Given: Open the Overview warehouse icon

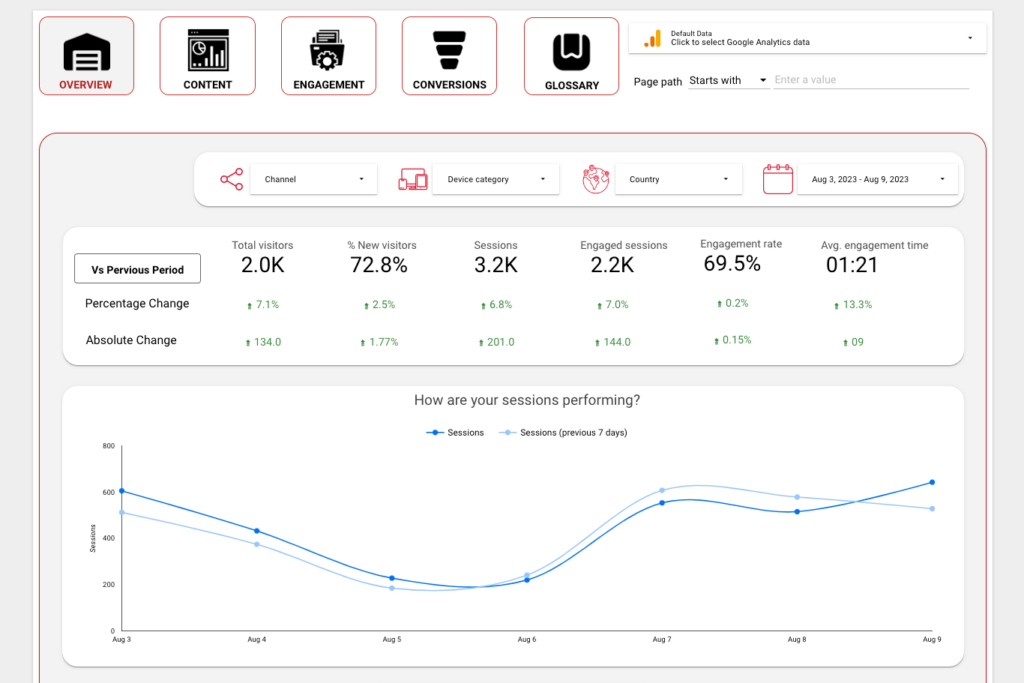Looking at the screenshot, I should pos(86,51).
